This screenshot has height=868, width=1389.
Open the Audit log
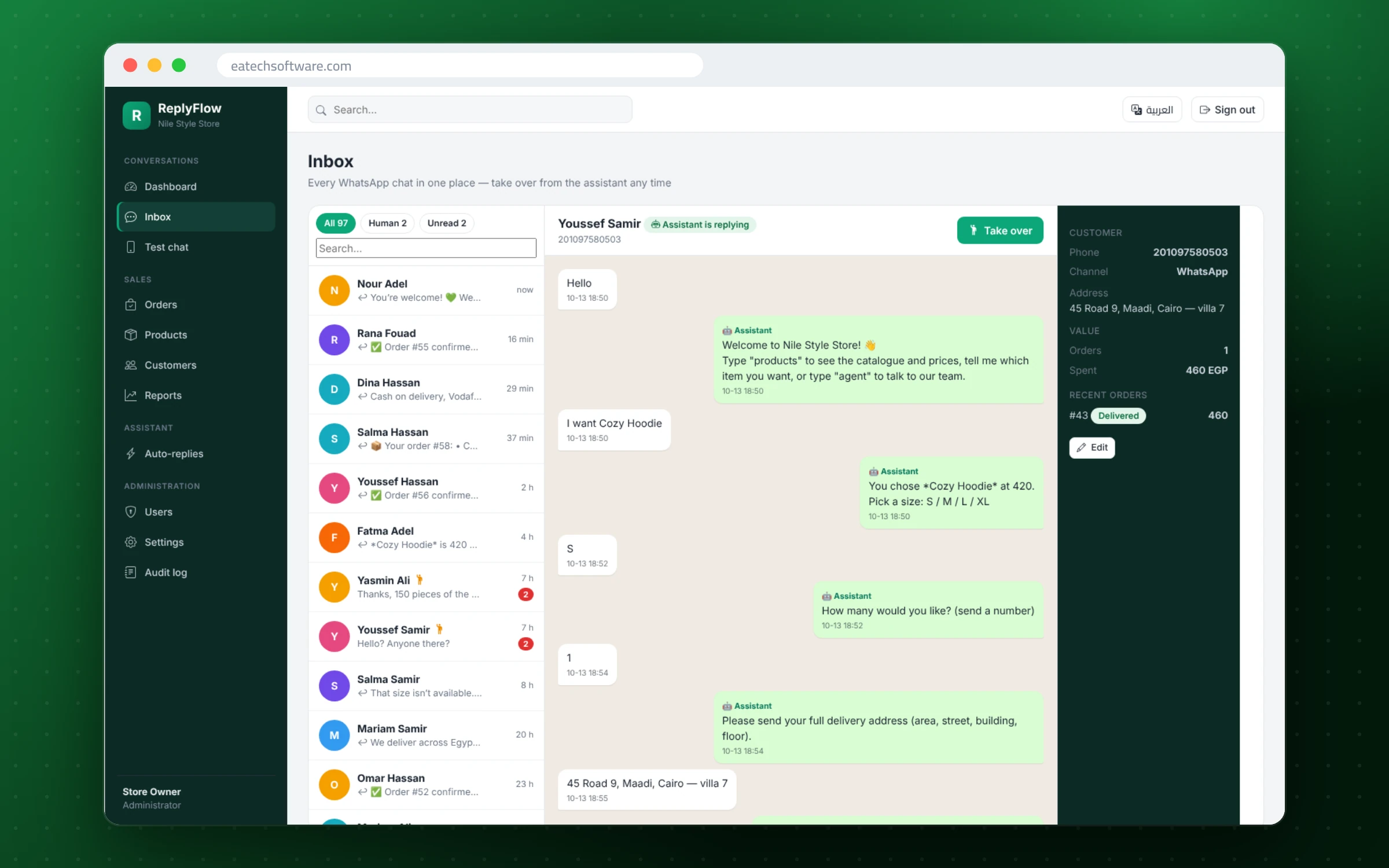click(196, 572)
